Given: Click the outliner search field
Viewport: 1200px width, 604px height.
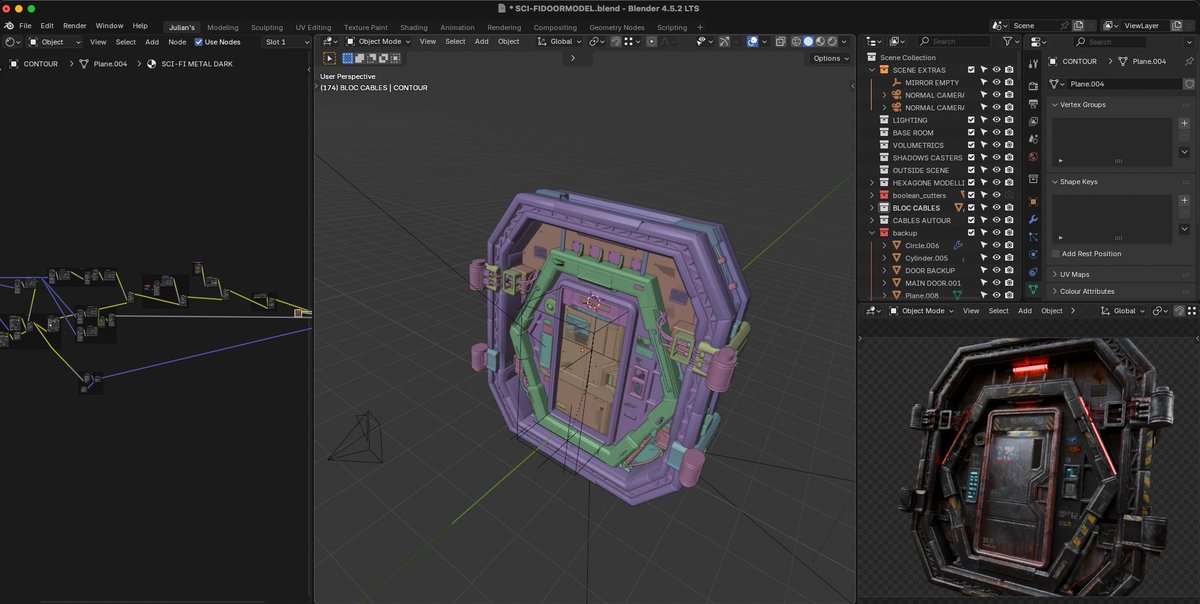Looking at the screenshot, I should (x=956, y=42).
